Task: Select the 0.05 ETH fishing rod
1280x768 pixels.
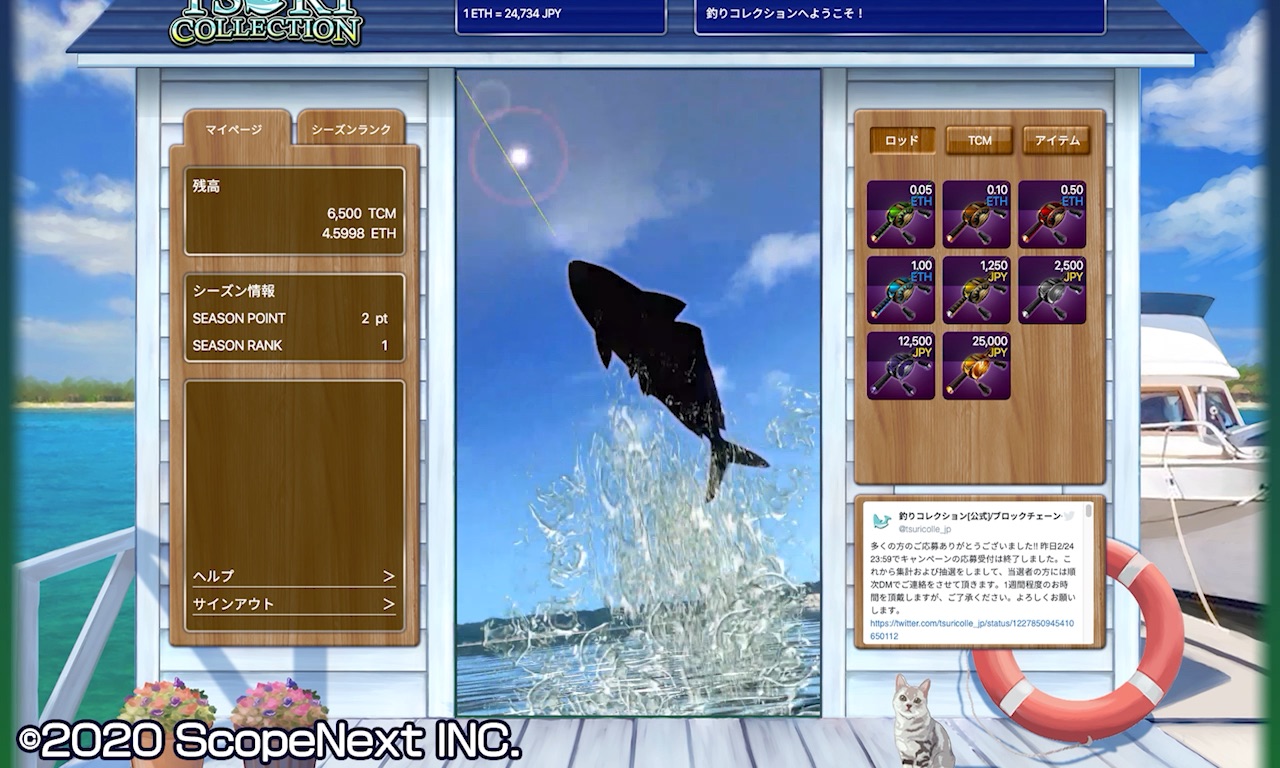Action: tap(901, 214)
